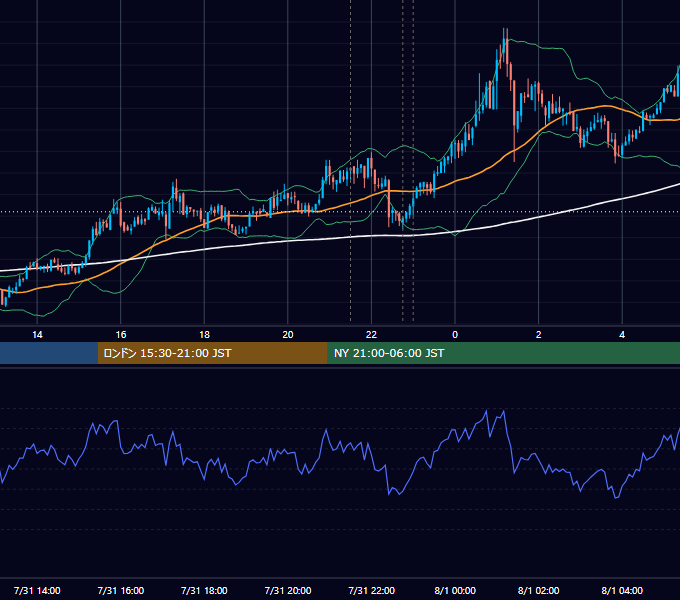This screenshot has height=600, width=680.
Task: Click the 7/31 22:00 date label
Action: (x=372, y=590)
